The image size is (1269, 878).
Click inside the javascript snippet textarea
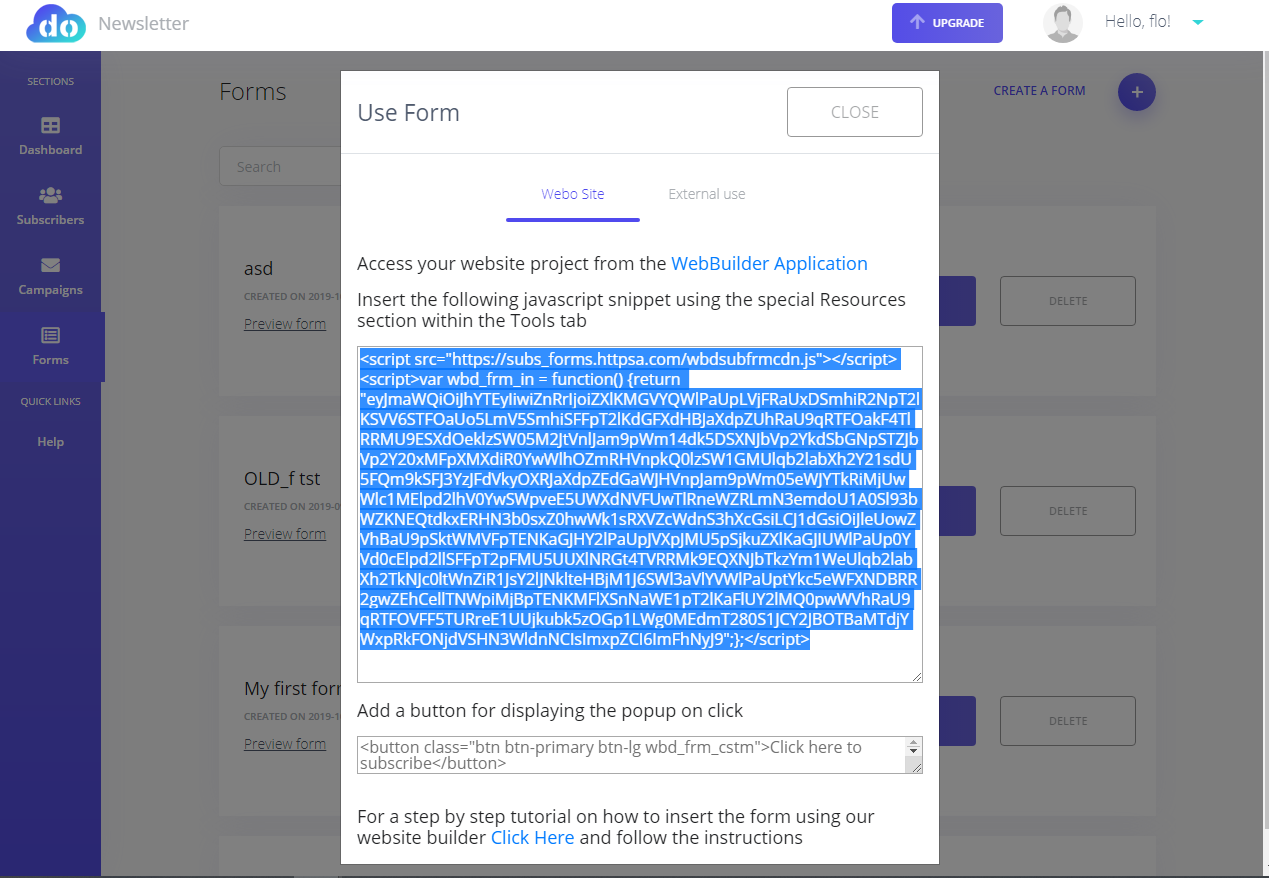click(640, 515)
